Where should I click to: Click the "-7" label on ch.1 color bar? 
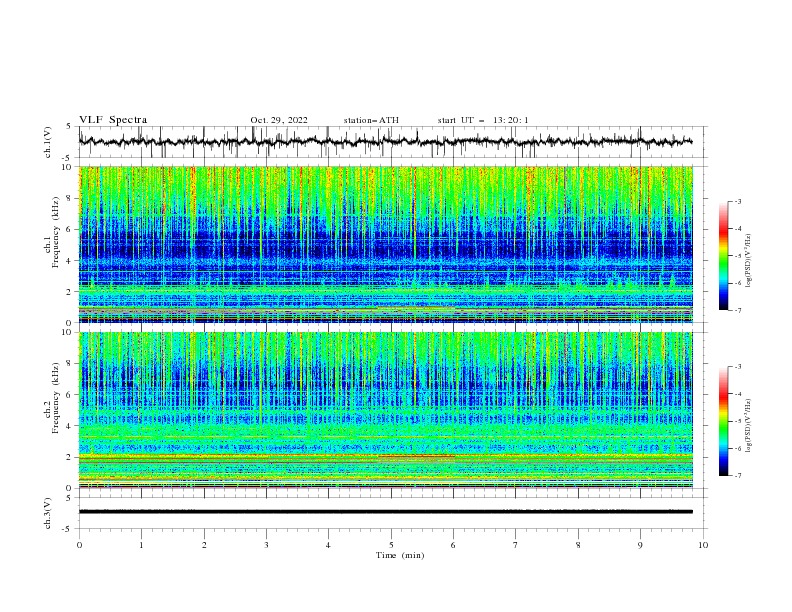point(737,310)
